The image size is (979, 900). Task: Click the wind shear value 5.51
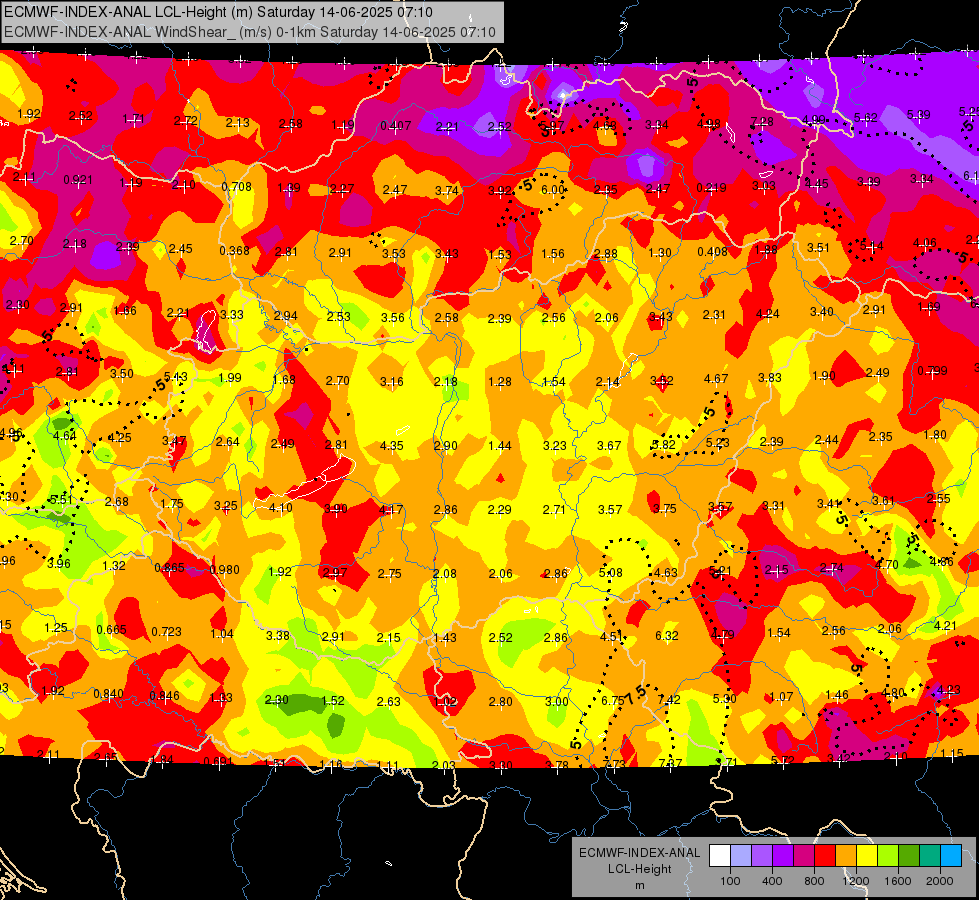pos(61,500)
